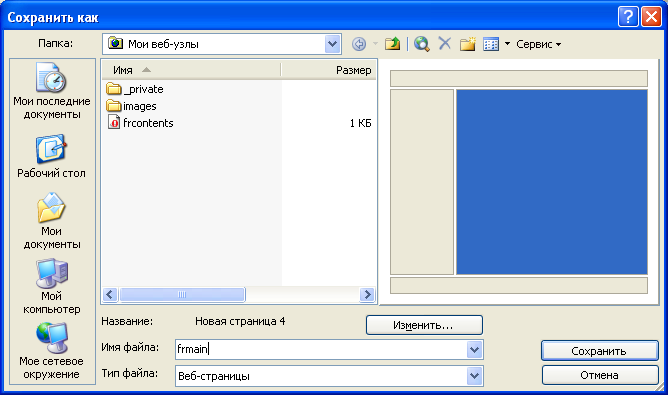Open the Сервис menu
Screen dimensions: 668x395
(538, 44)
